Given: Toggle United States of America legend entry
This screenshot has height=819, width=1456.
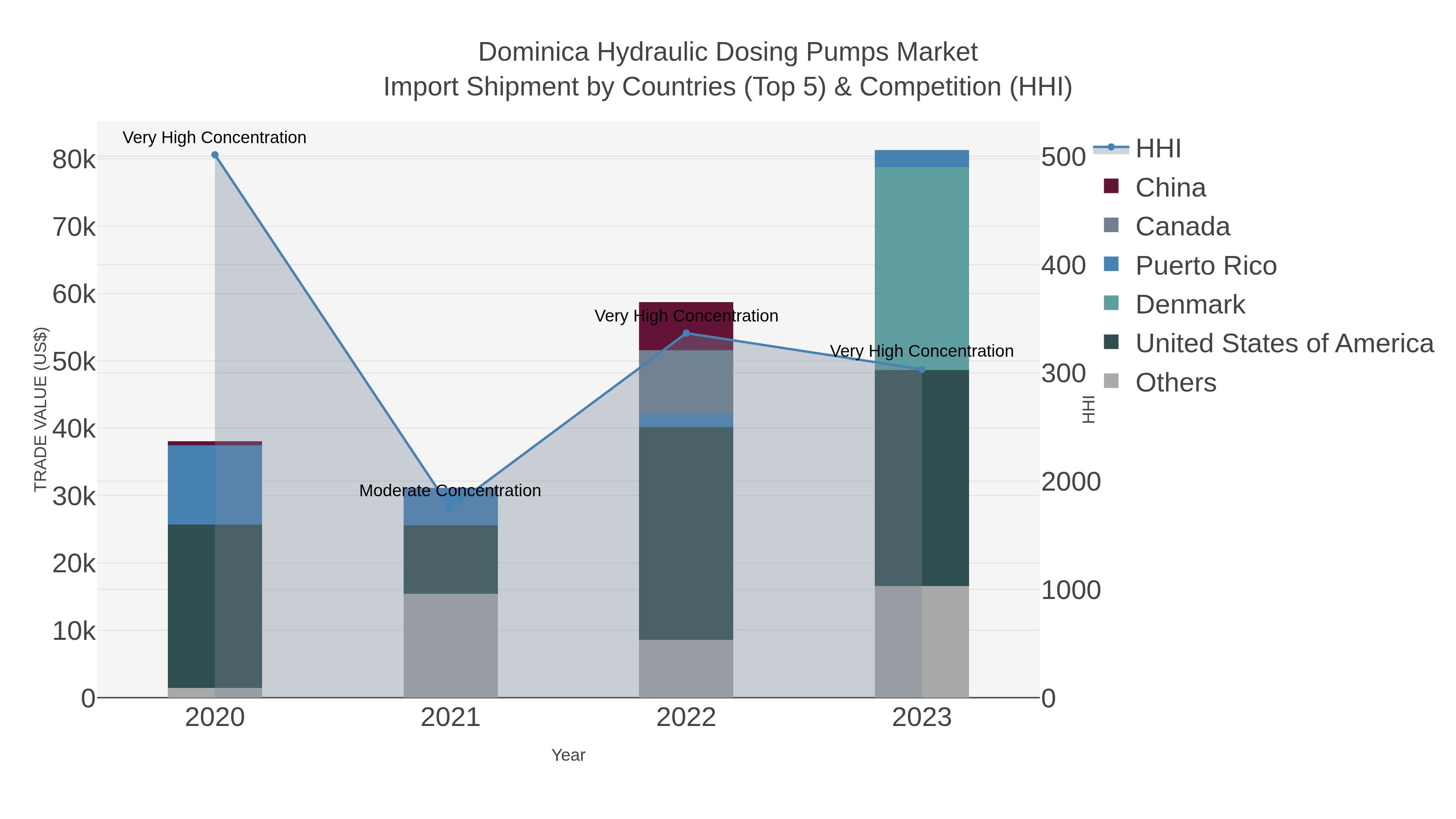Looking at the screenshot, I should point(1268,343).
